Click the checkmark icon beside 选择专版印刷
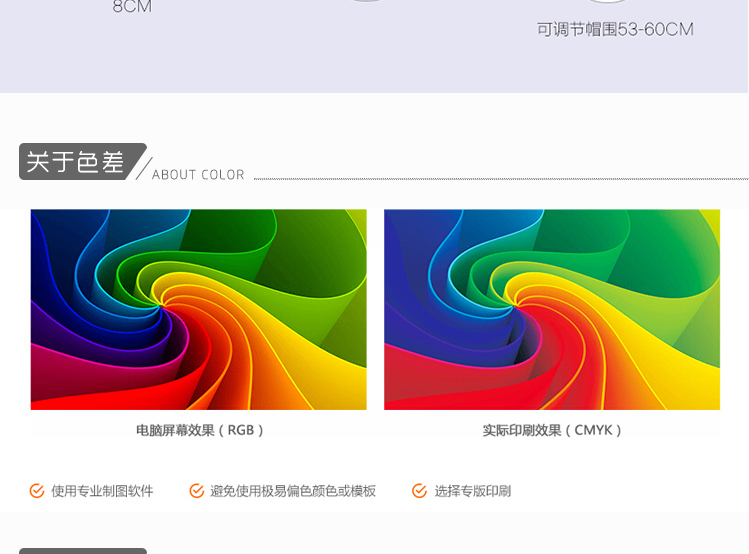Image resolution: width=749 pixels, height=554 pixels. pyautogui.click(x=420, y=491)
